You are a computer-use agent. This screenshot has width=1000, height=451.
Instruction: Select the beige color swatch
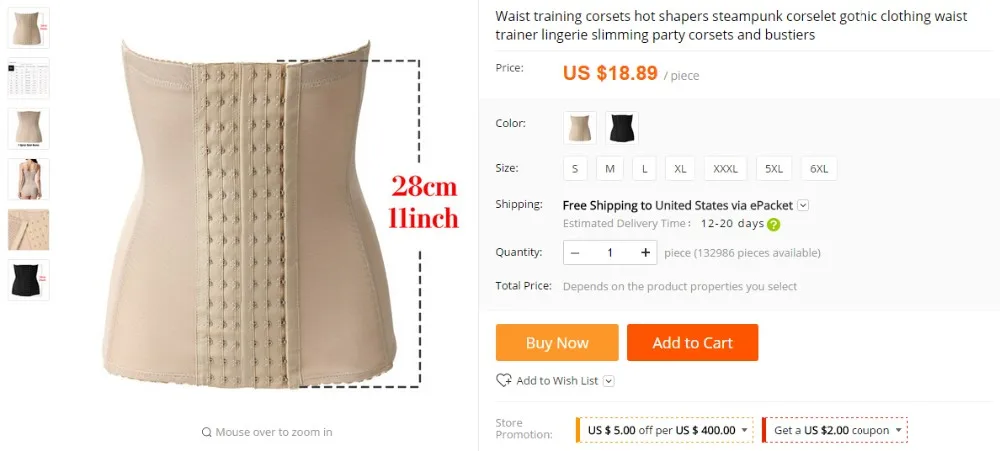[580, 128]
